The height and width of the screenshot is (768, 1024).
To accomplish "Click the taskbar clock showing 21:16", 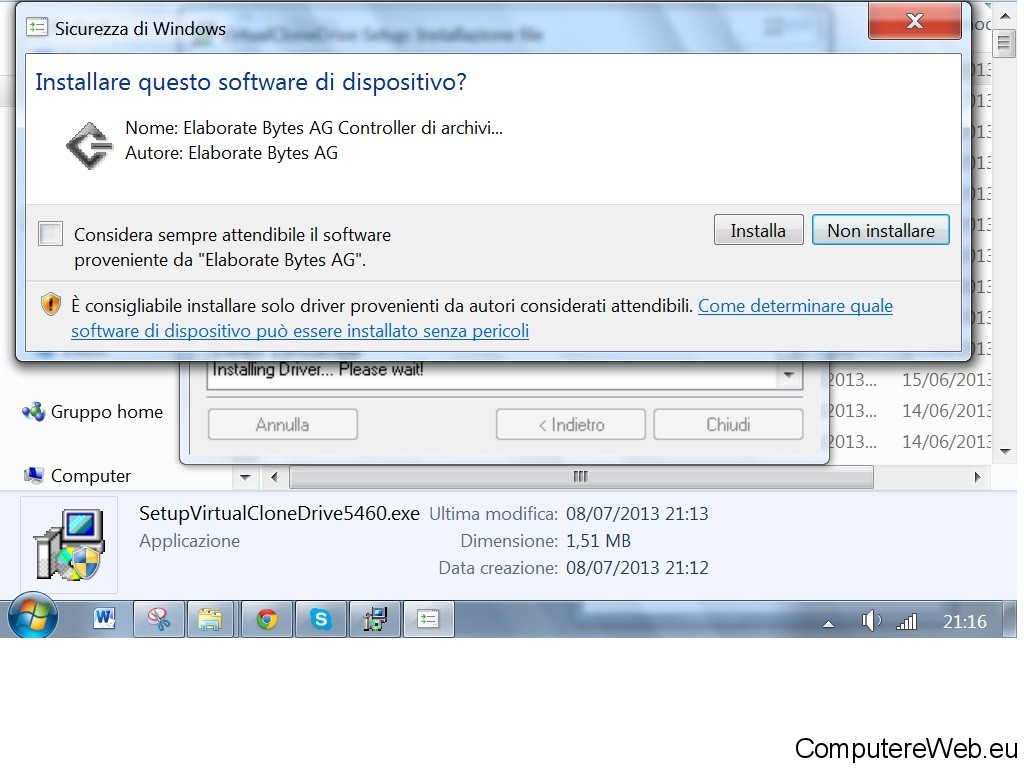I will click(x=965, y=621).
